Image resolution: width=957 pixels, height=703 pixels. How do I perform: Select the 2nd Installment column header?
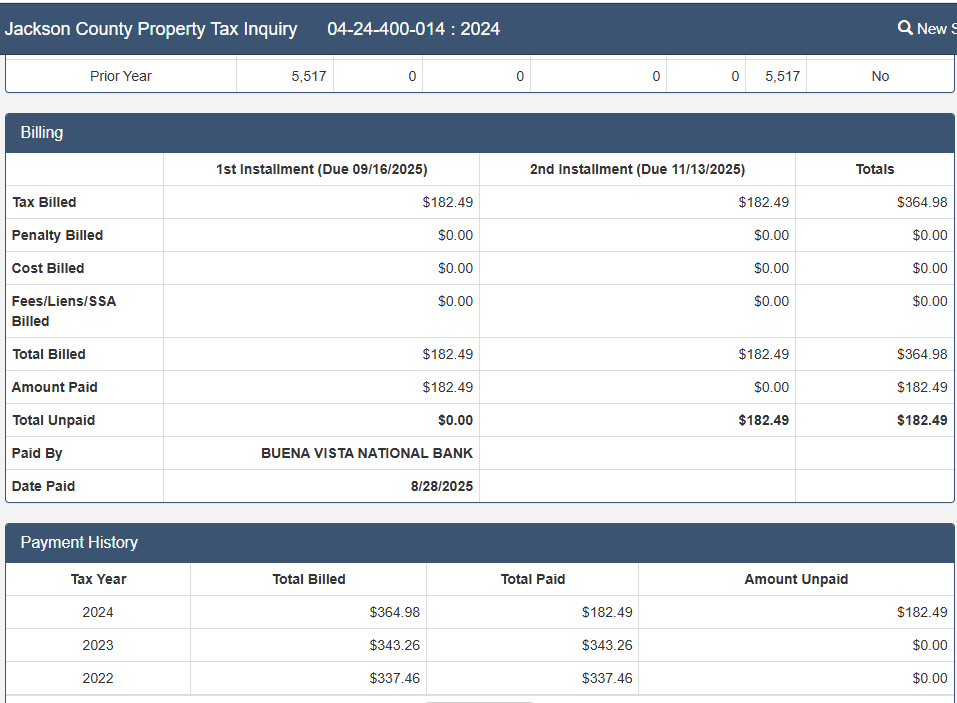[x=637, y=169]
